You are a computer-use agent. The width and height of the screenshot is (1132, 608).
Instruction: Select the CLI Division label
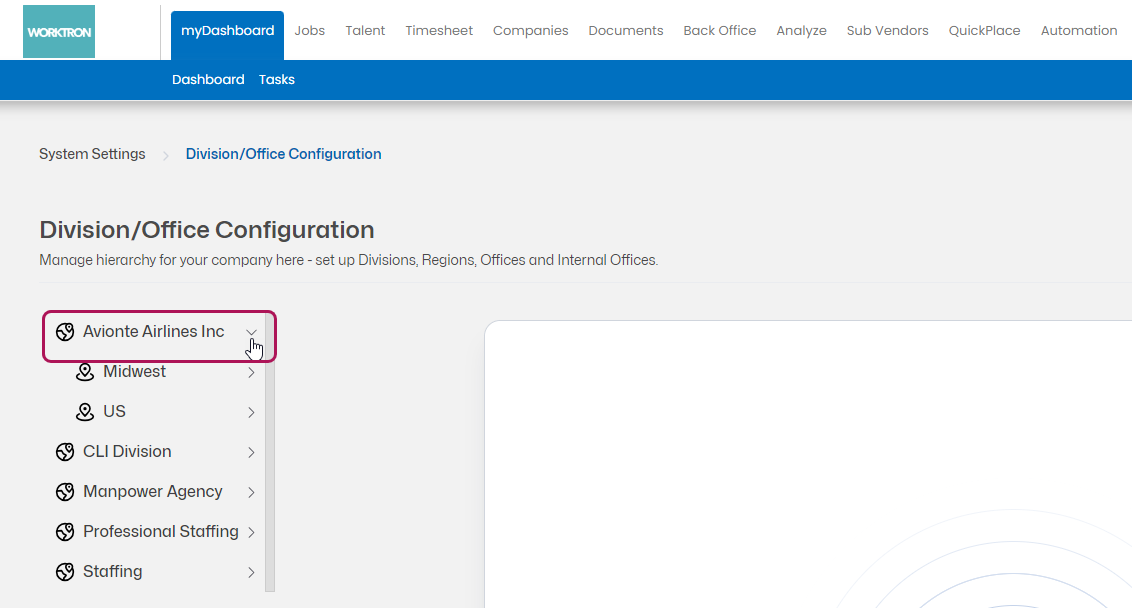click(127, 451)
